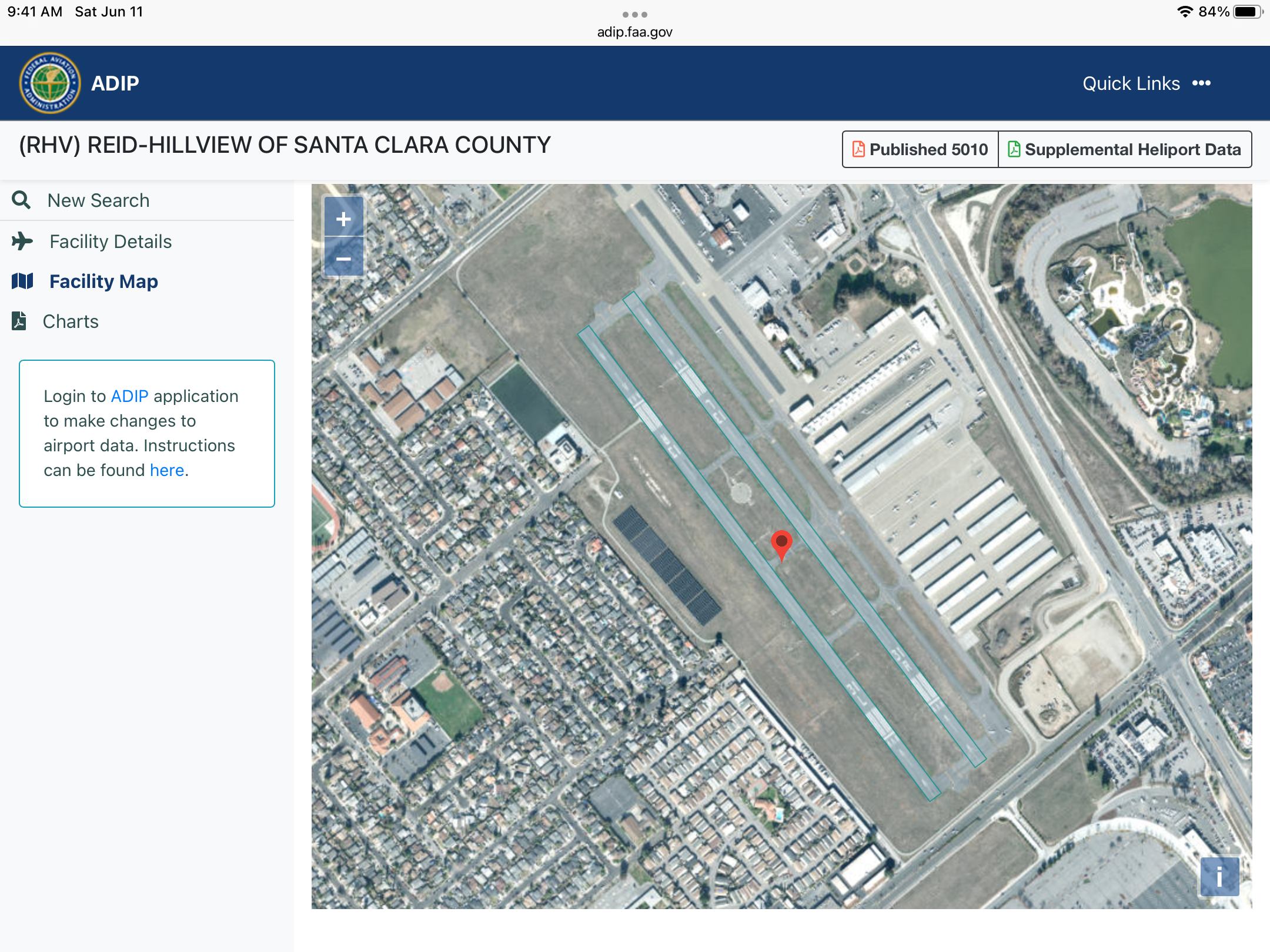This screenshot has height=952, width=1270.
Task: Start a New Search
Action: [x=98, y=200]
